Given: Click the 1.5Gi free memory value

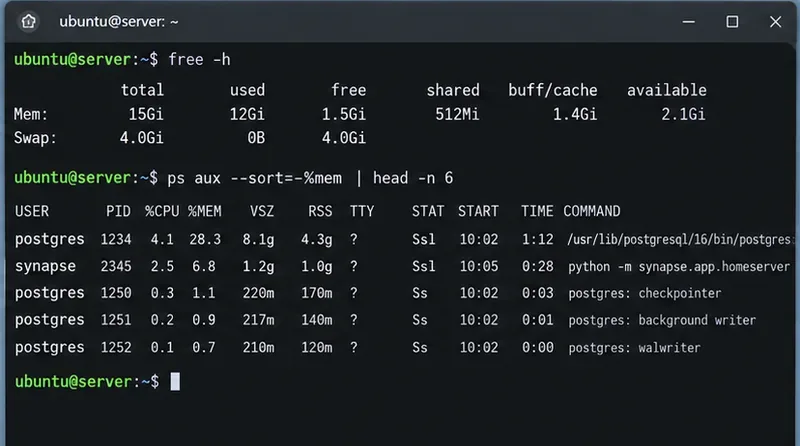Looking at the screenshot, I should 343,114.
